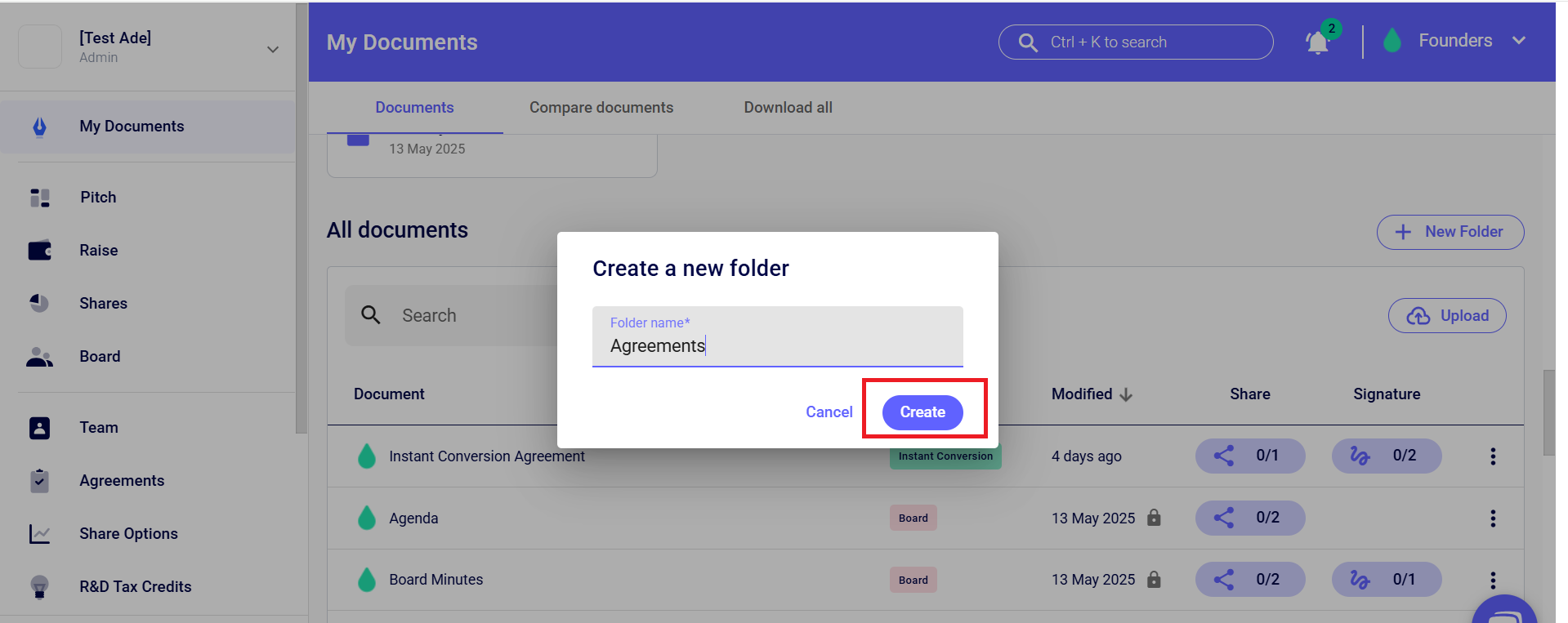Expand the Test Ade account dropdown
The image size is (1568, 623).
pos(273,49)
